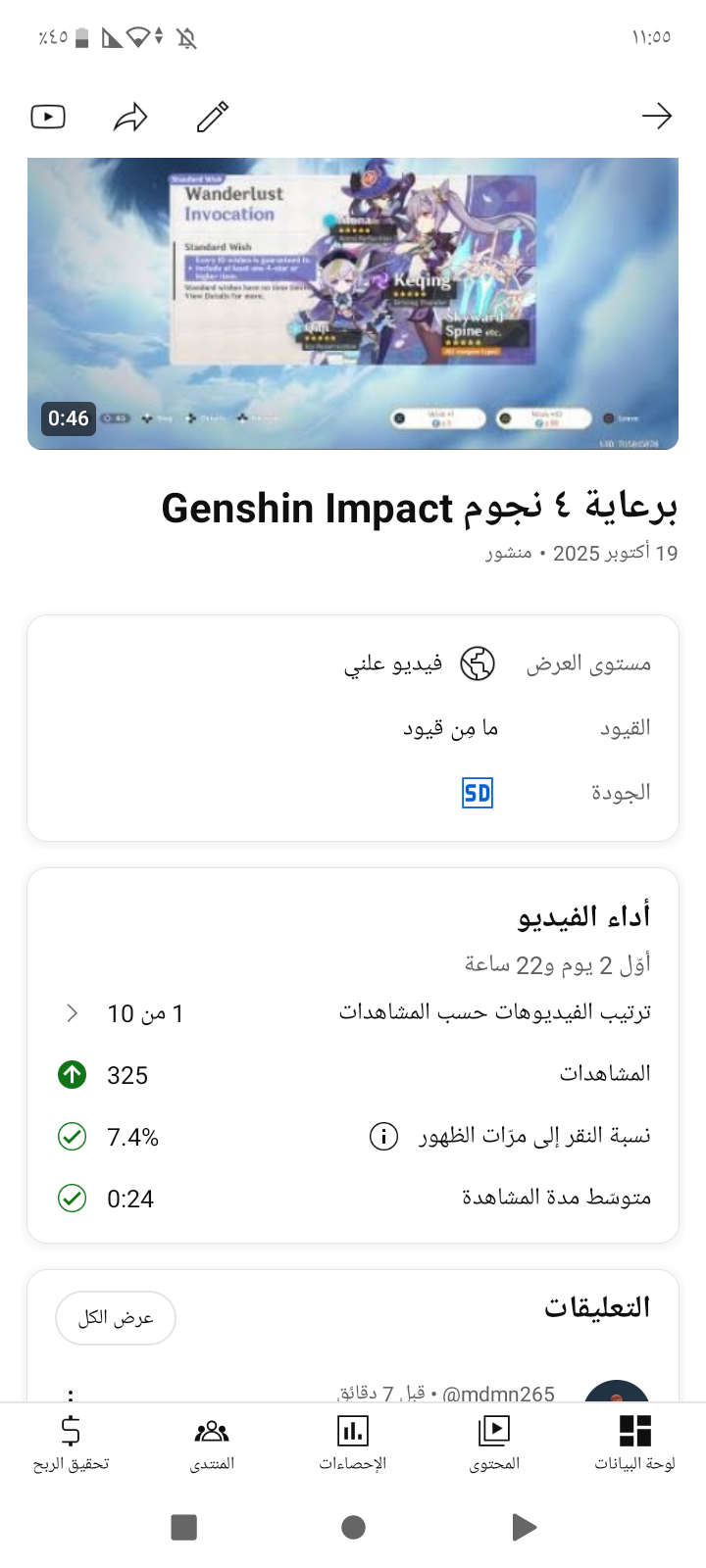The height and width of the screenshot is (1568, 706).
Task: Switch to the المحتوى content tab
Action: click(x=494, y=1443)
